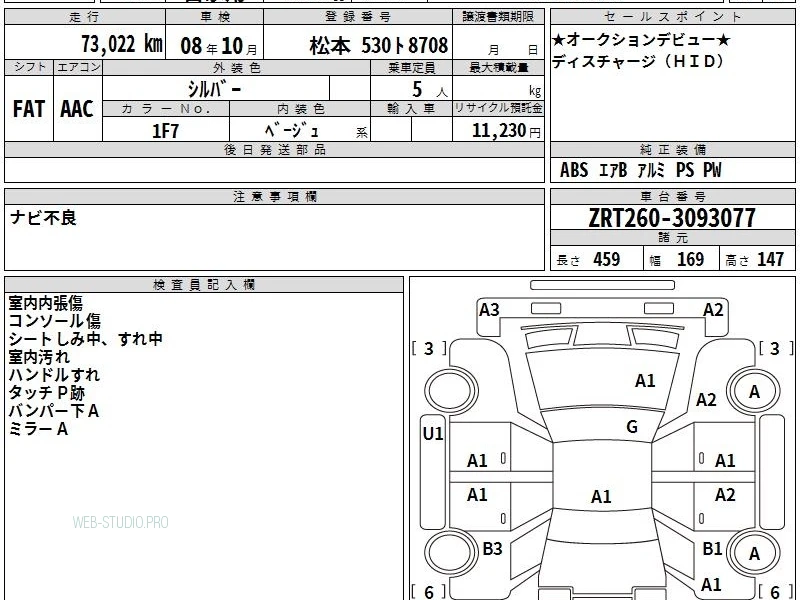This screenshot has height=600, width=800.
Task: Select PS in the genuine equipment row
Action: (685, 170)
